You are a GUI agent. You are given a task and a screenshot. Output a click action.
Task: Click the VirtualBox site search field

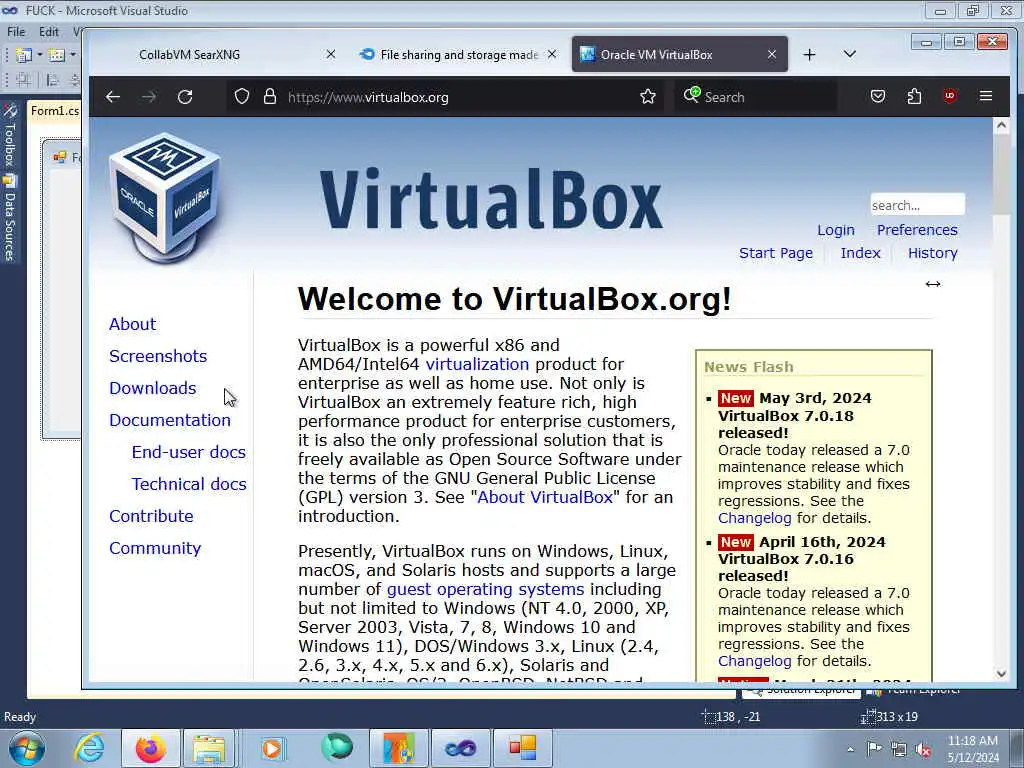[917, 205]
